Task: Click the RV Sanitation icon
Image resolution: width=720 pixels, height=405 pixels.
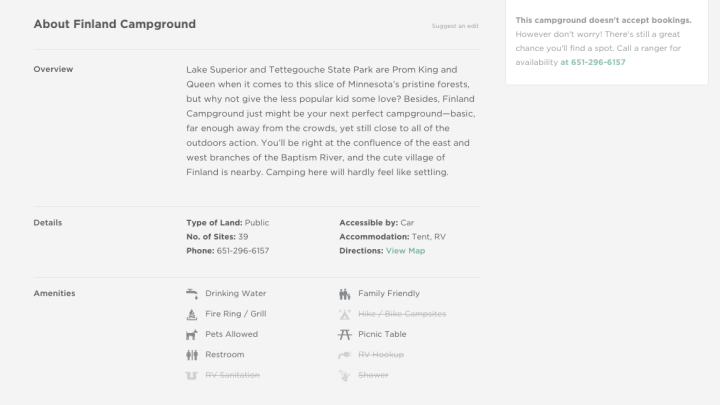Action: click(192, 375)
